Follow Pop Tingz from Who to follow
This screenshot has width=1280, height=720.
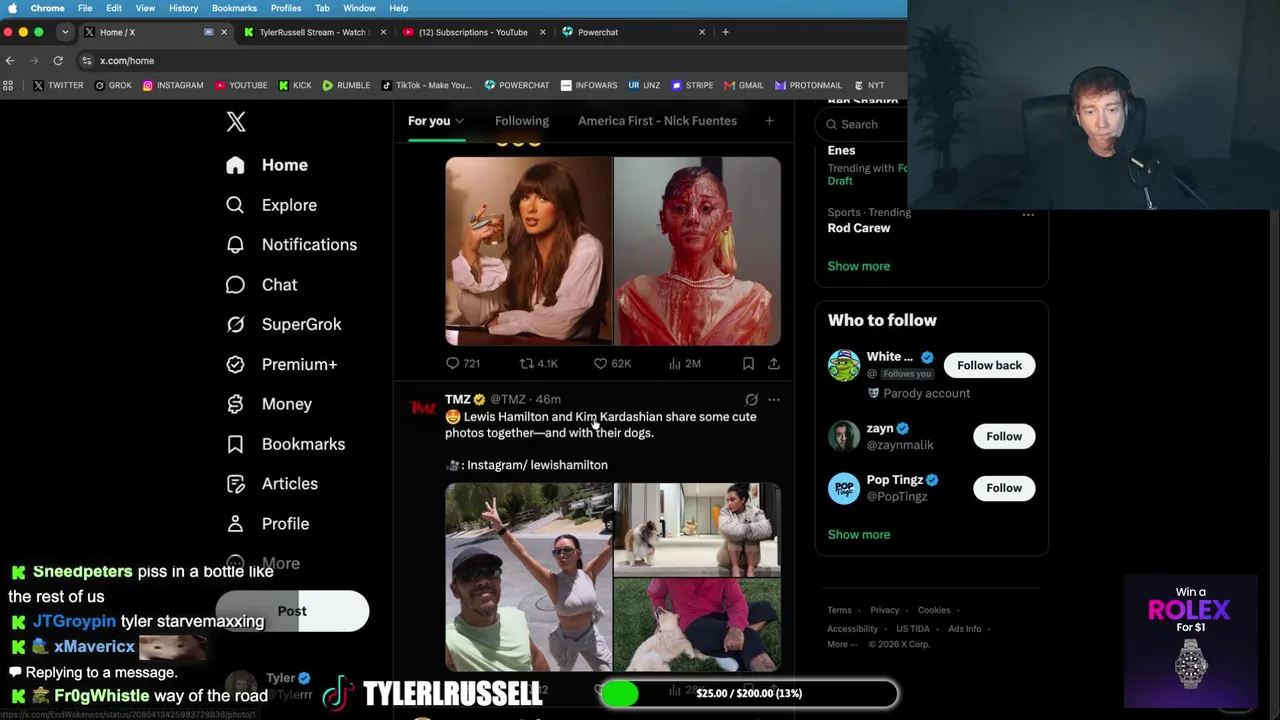(x=1004, y=488)
